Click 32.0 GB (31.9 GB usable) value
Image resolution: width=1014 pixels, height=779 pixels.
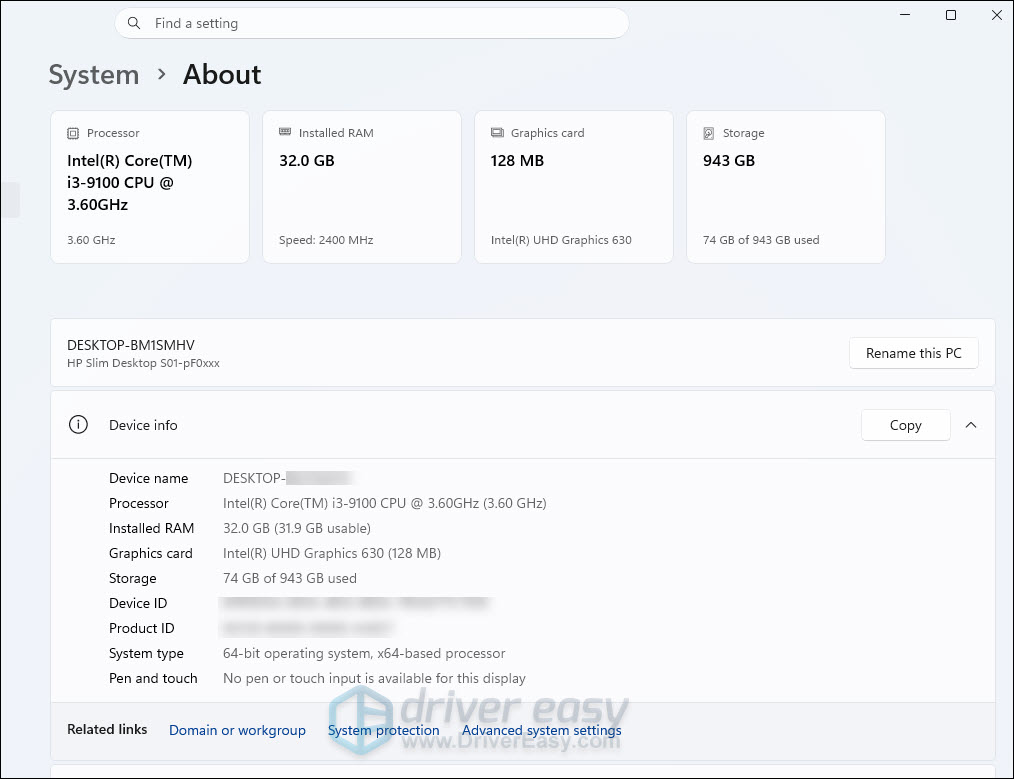(297, 528)
